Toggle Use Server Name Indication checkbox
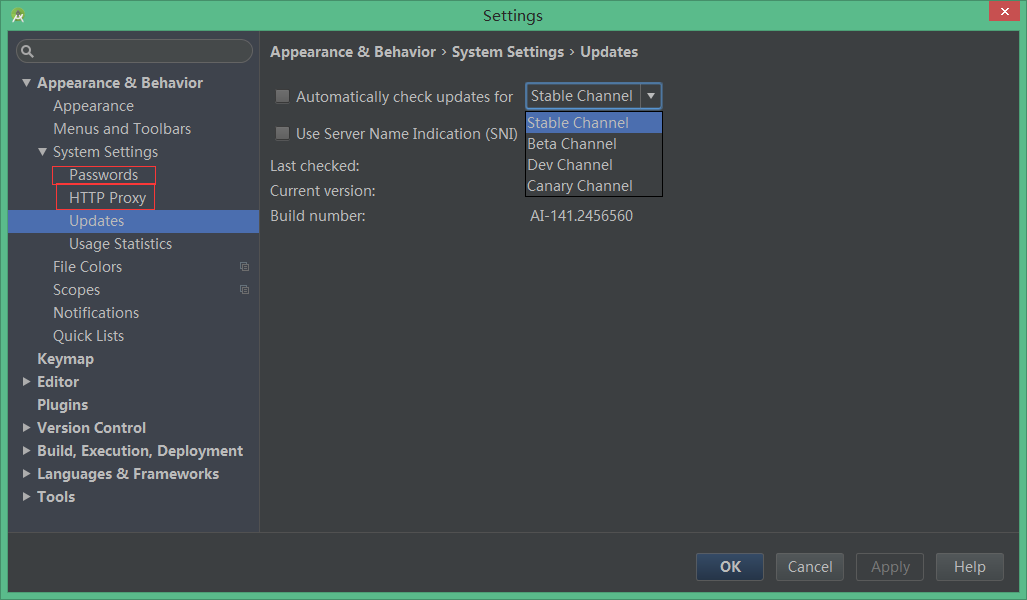Viewport: 1027px width, 600px height. (282, 134)
